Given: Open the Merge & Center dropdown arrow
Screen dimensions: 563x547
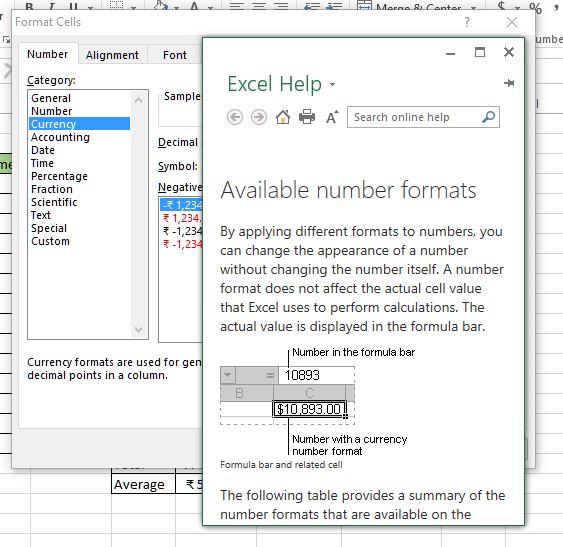Looking at the screenshot, I should [474, 8].
